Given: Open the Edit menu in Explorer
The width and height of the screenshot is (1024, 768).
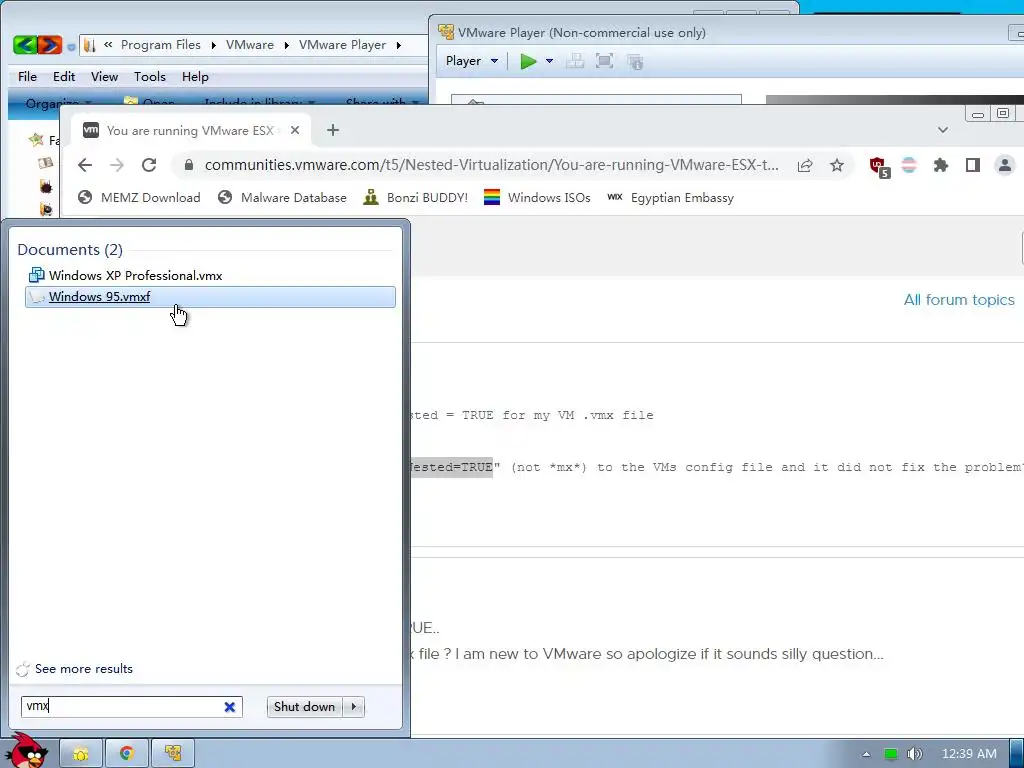Looking at the screenshot, I should 64,76.
